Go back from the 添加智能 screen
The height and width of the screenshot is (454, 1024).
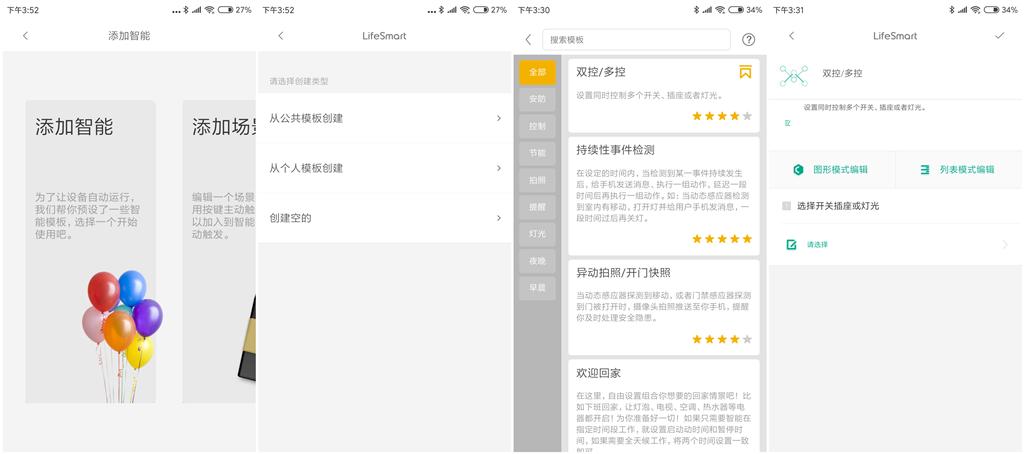pyautogui.click(x=25, y=36)
